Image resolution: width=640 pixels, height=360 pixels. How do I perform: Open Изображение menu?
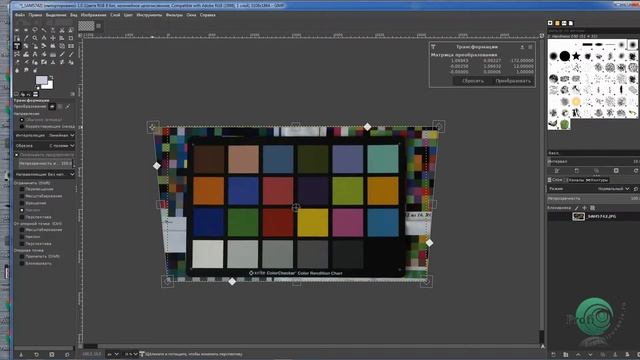[x=93, y=15]
